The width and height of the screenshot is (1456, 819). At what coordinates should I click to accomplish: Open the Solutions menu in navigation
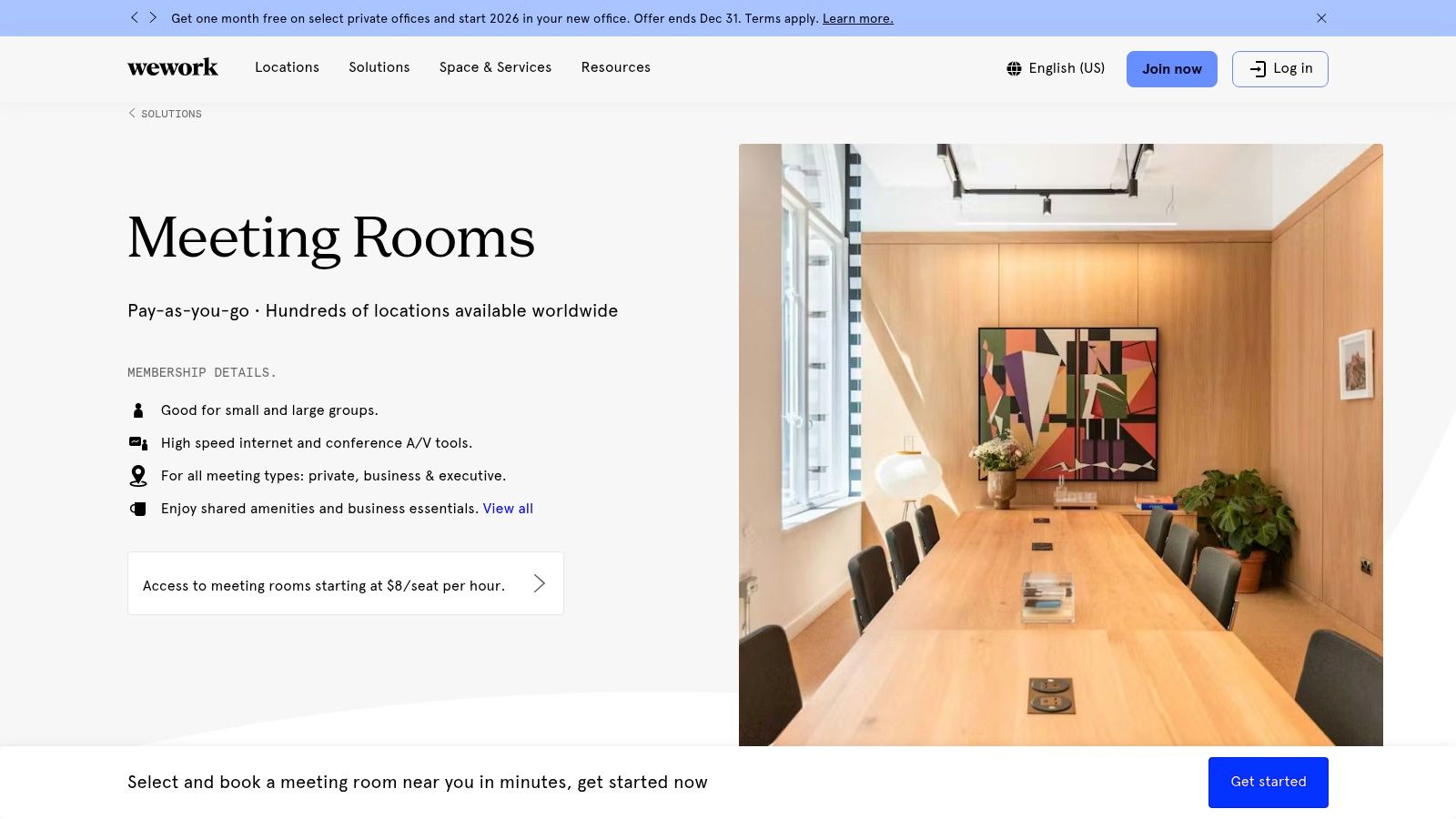coord(379,67)
